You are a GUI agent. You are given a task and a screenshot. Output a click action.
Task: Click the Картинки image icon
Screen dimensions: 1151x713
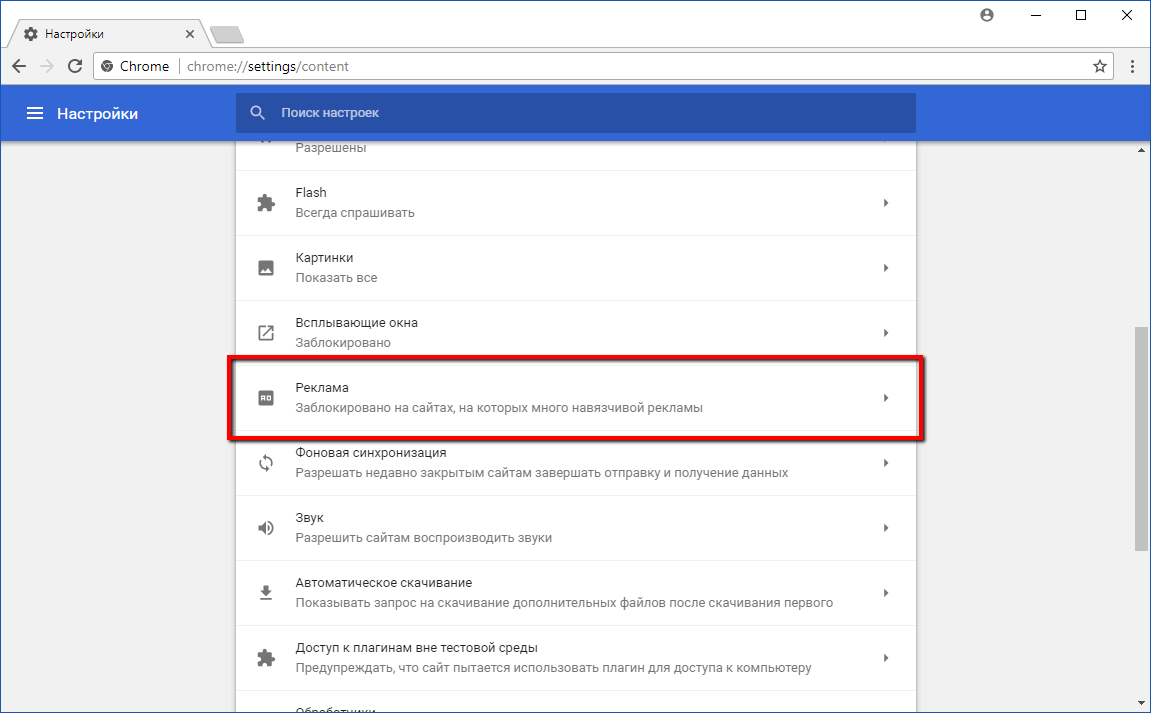point(266,268)
